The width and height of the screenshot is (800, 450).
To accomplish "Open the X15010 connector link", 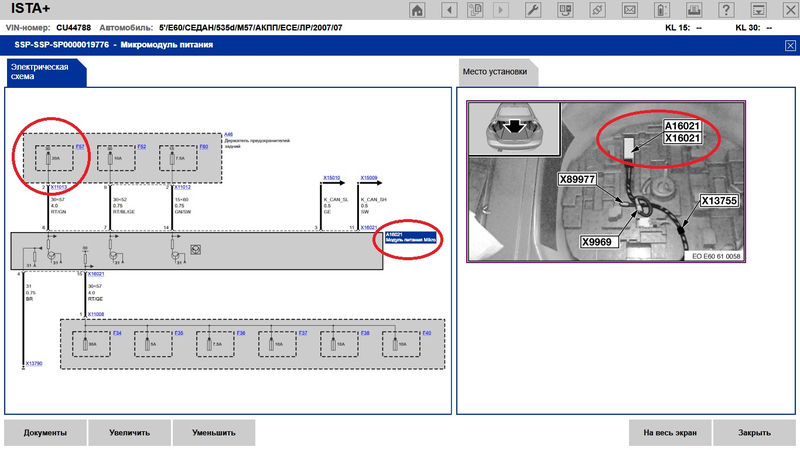I will 333,178.
